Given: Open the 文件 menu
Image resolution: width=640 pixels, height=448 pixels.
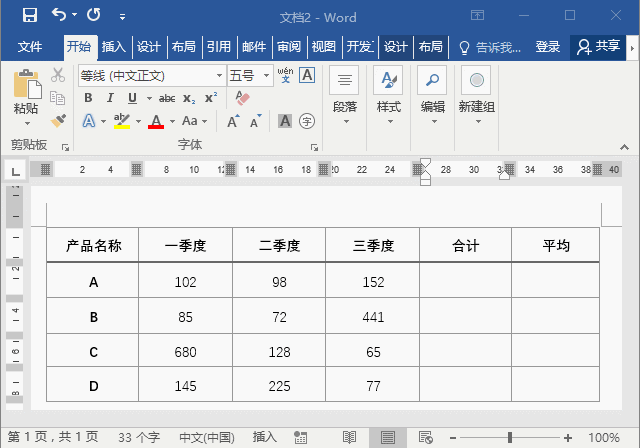Looking at the screenshot, I should pyautogui.click(x=30, y=47).
